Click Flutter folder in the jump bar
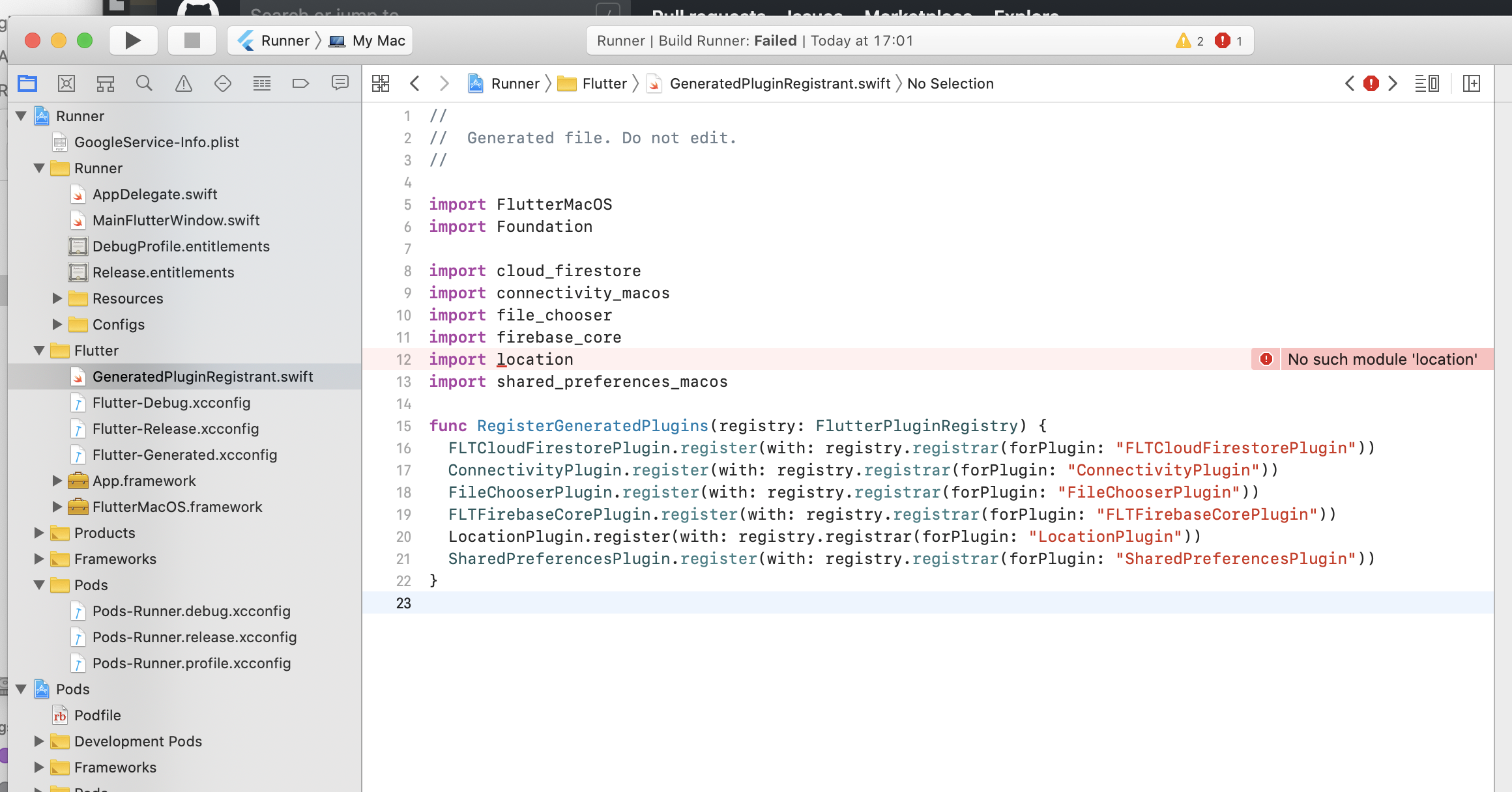This screenshot has height=792, width=1512. coord(592,83)
